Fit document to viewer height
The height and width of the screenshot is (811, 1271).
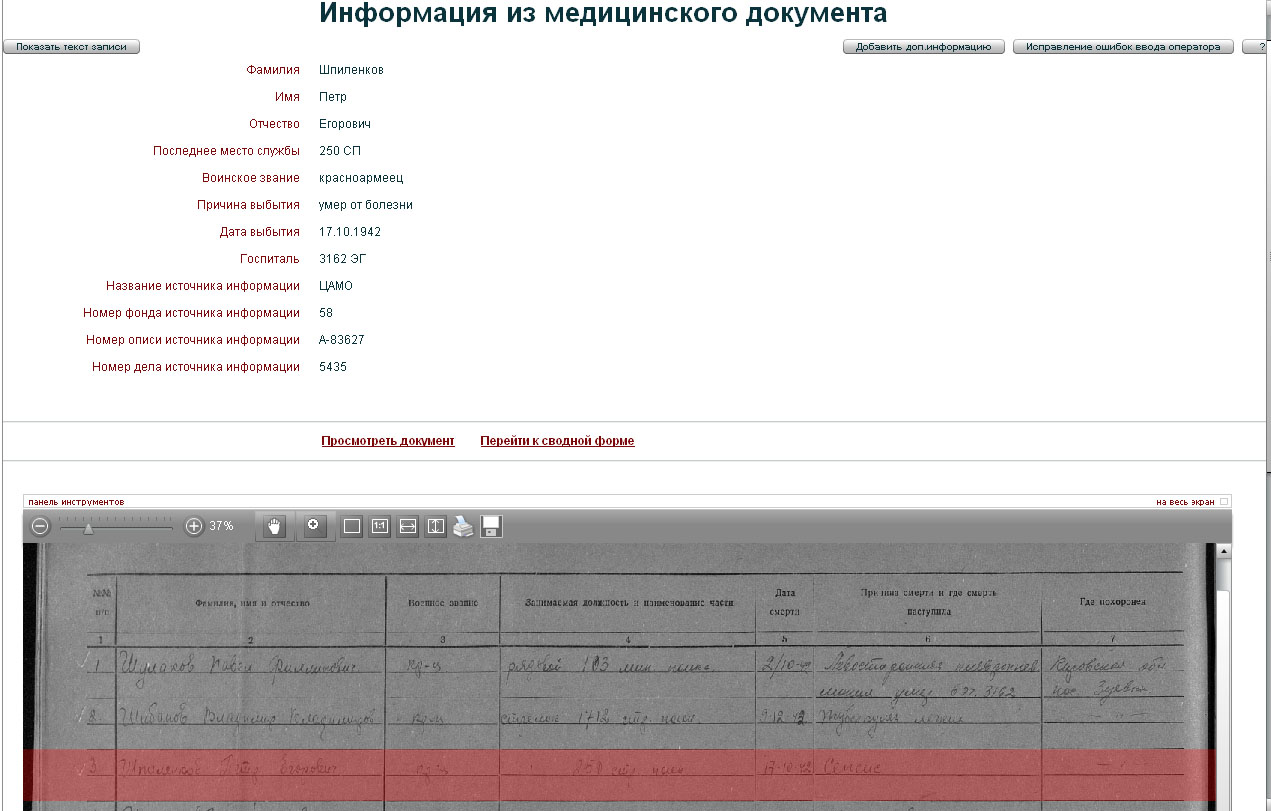tap(435, 527)
